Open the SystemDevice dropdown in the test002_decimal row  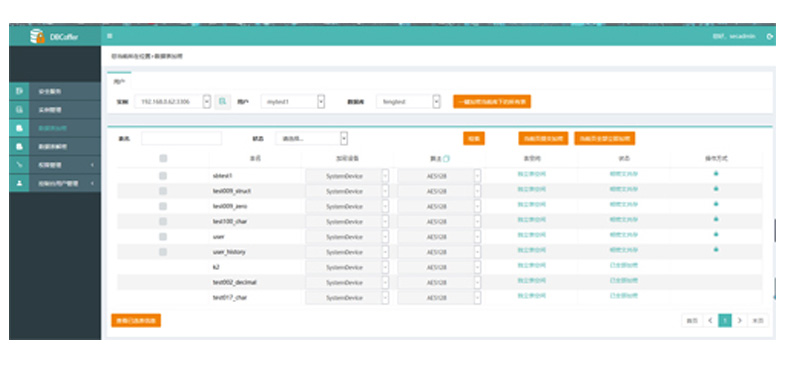[347, 282]
